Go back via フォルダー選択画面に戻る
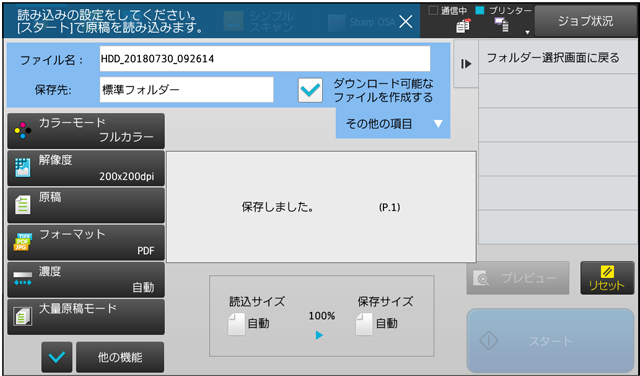 click(x=559, y=57)
